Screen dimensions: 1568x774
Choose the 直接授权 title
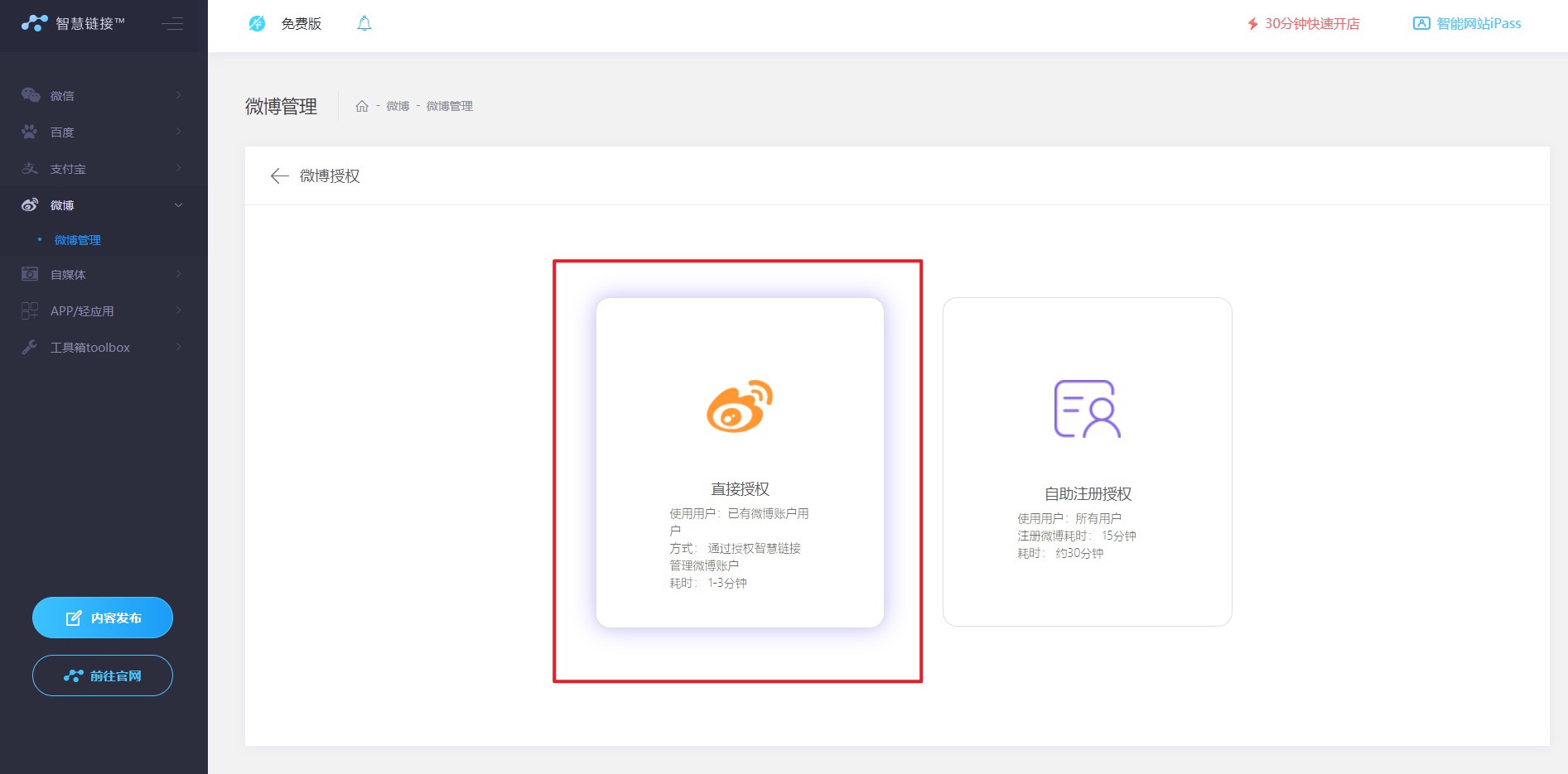coord(741,489)
